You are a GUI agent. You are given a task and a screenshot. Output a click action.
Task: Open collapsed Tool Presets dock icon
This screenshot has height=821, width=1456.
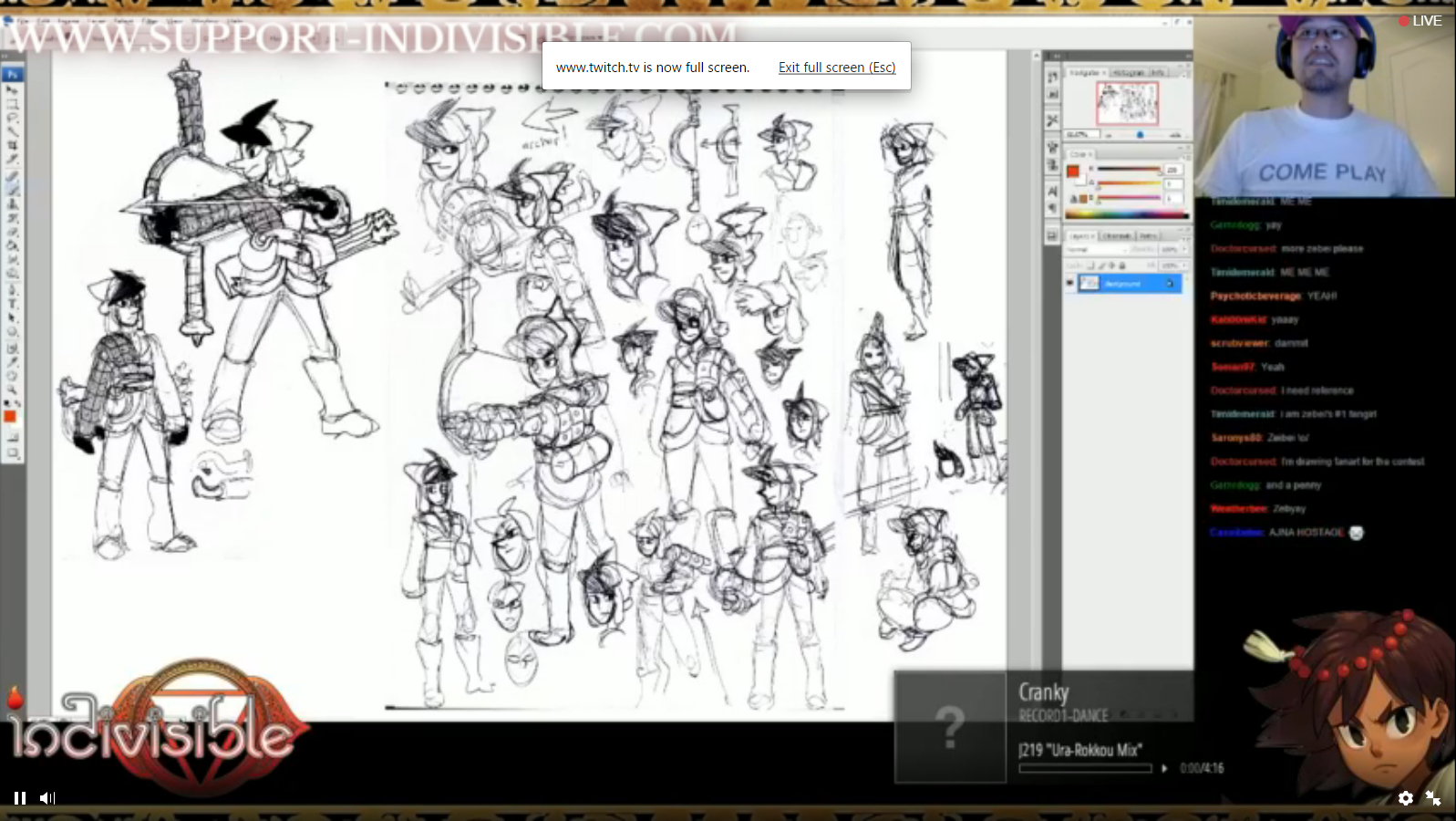click(x=1052, y=120)
